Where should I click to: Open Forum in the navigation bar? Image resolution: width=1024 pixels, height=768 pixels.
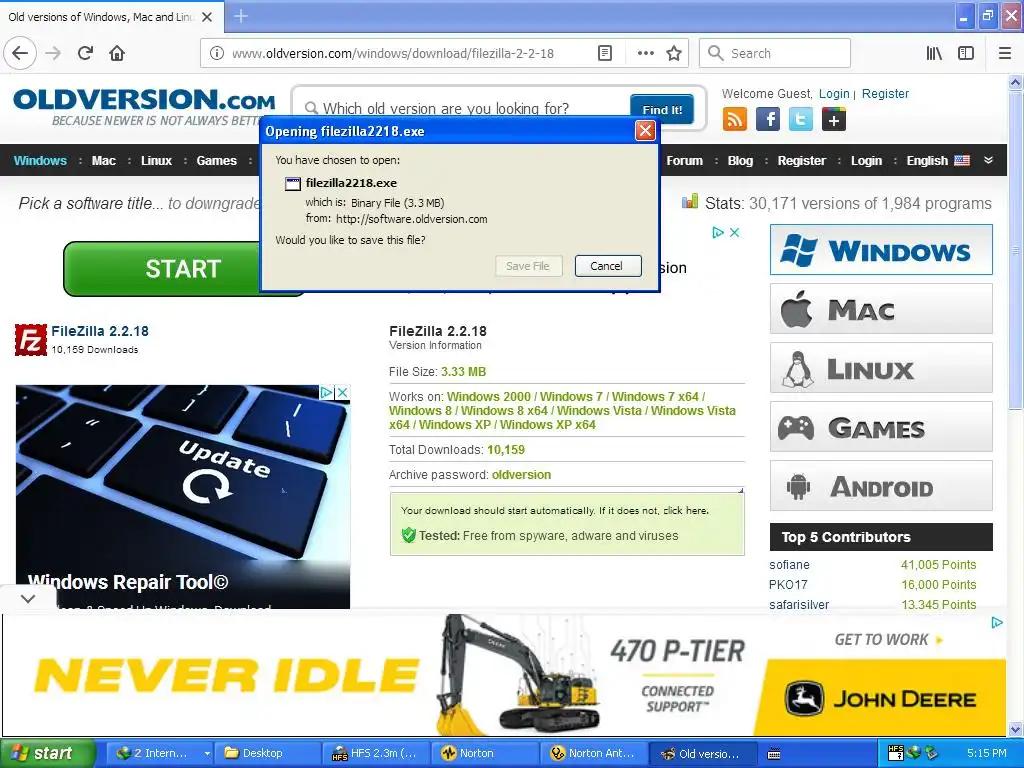click(x=684, y=161)
